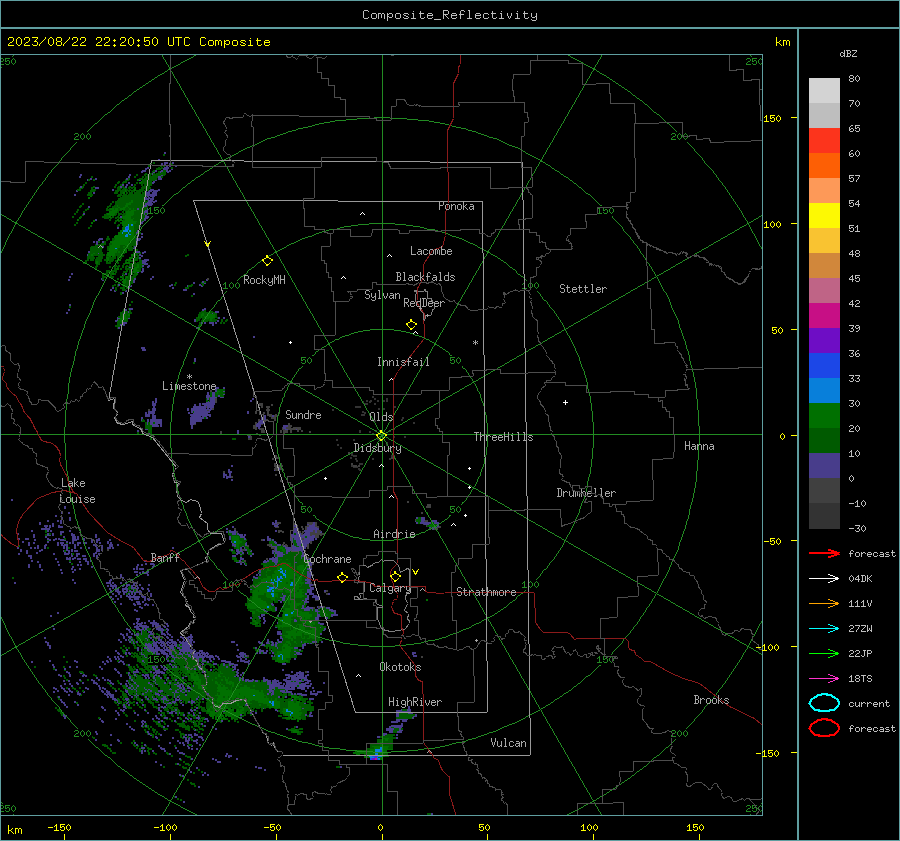The width and height of the screenshot is (900, 841).
Task: Click the white 04DK arrow in the legend
Action: click(x=824, y=579)
